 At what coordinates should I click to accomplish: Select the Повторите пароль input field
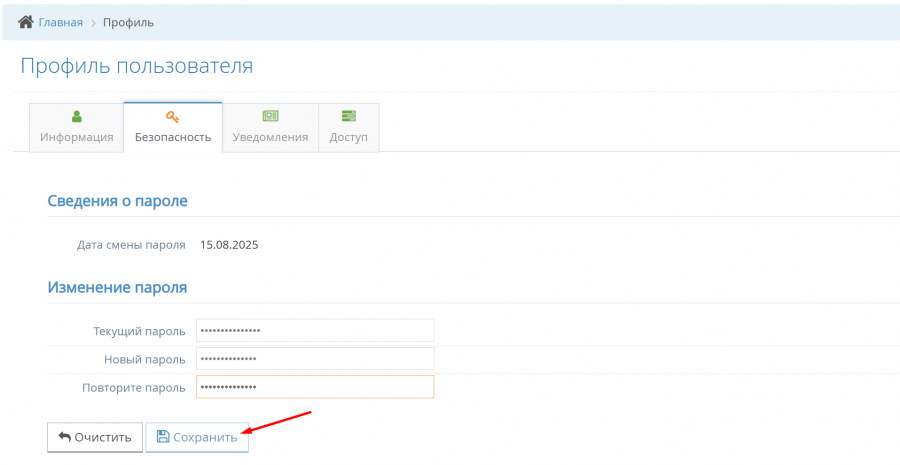315,387
